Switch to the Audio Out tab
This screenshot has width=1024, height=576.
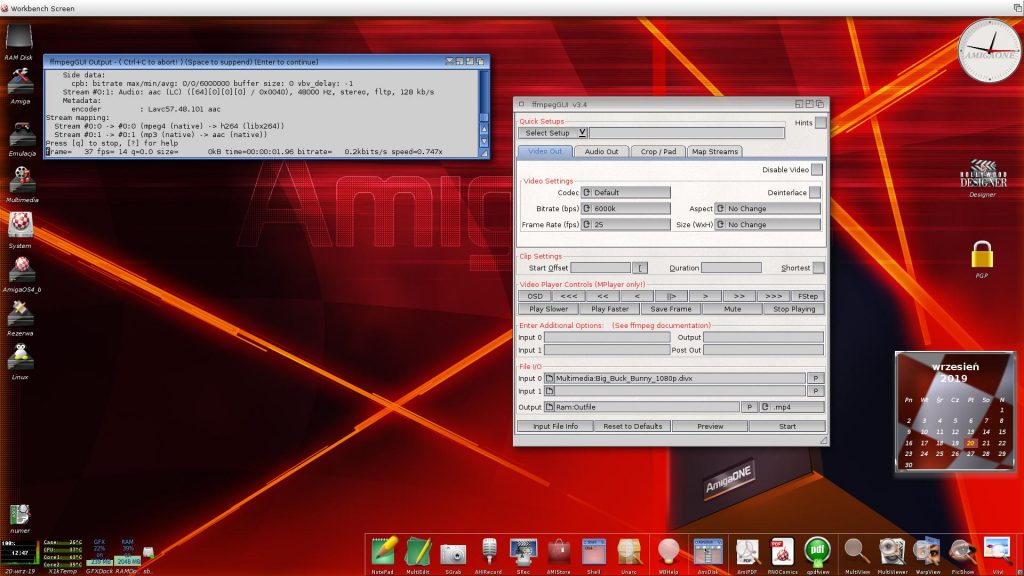(601, 152)
